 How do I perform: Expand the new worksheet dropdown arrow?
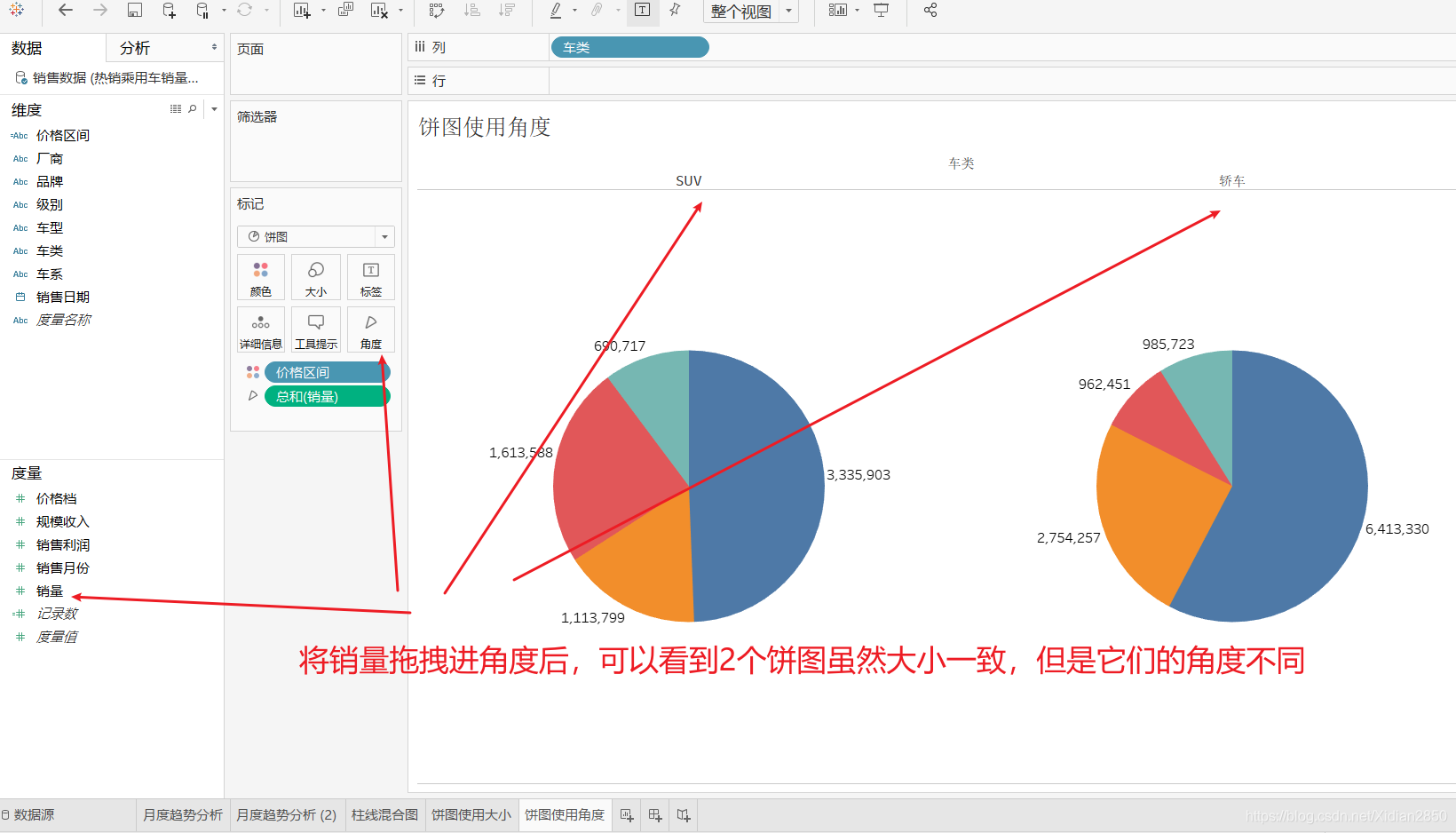coord(323,10)
